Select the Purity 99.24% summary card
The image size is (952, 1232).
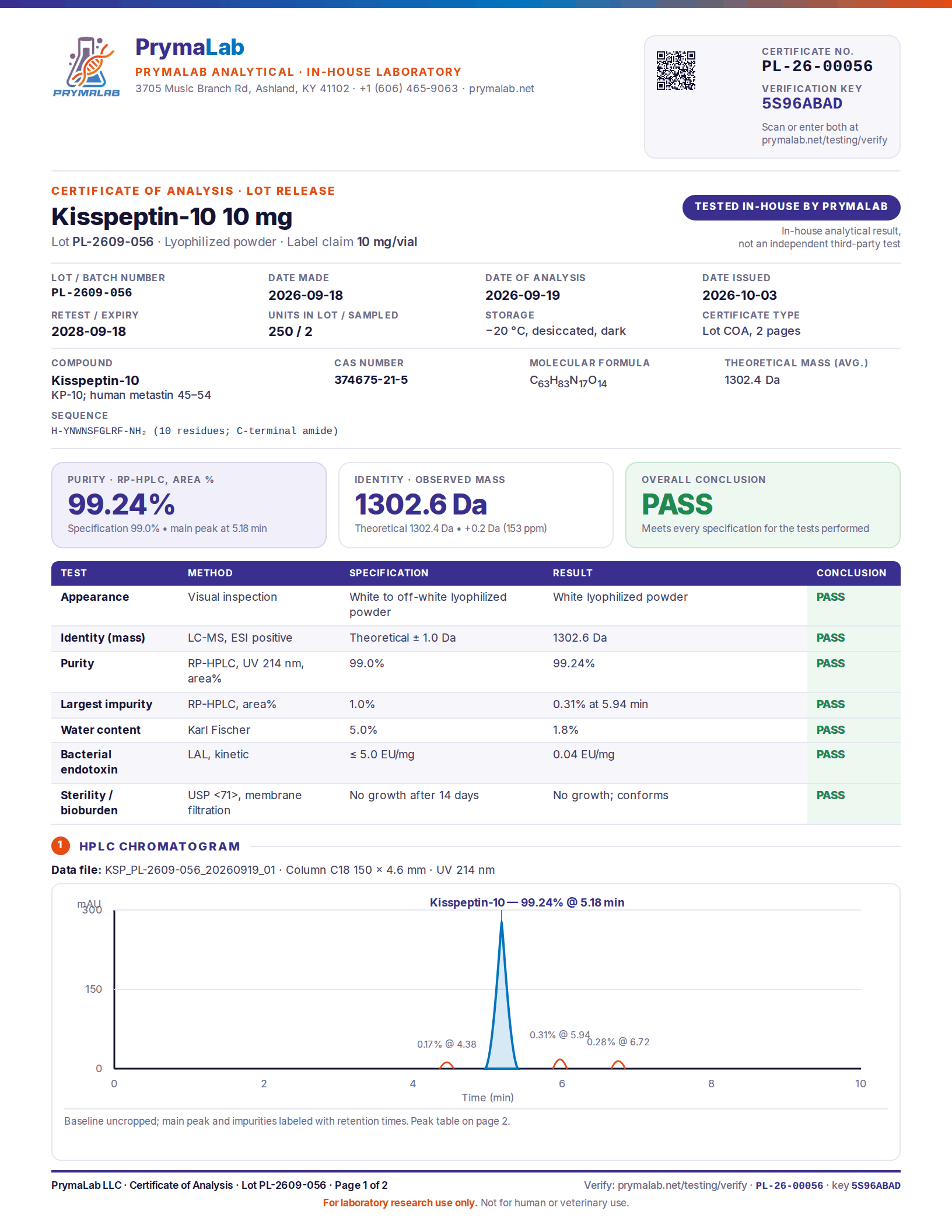pyautogui.click(x=189, y=505)
